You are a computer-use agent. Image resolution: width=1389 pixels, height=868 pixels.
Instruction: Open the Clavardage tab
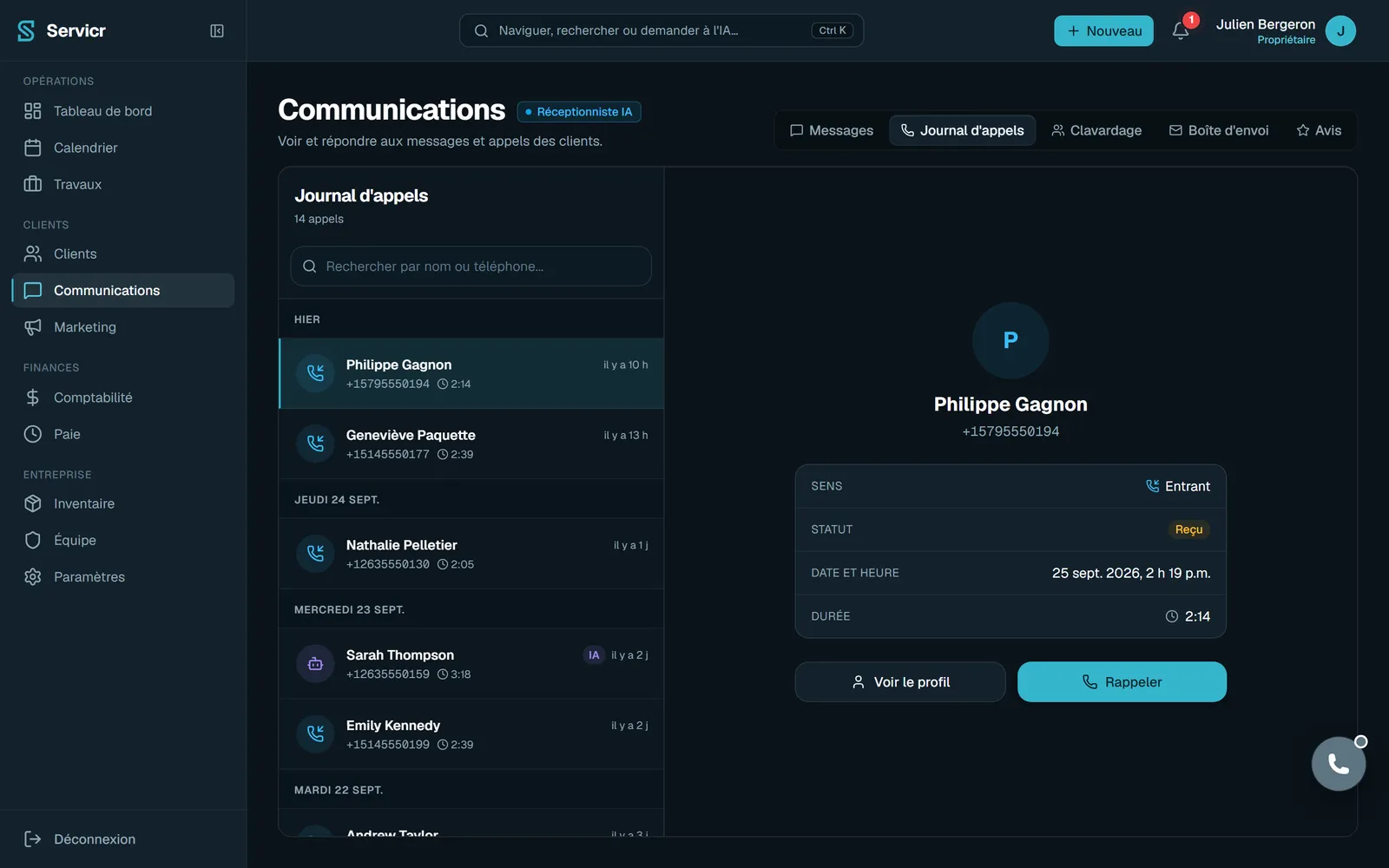pos(1096,130)
